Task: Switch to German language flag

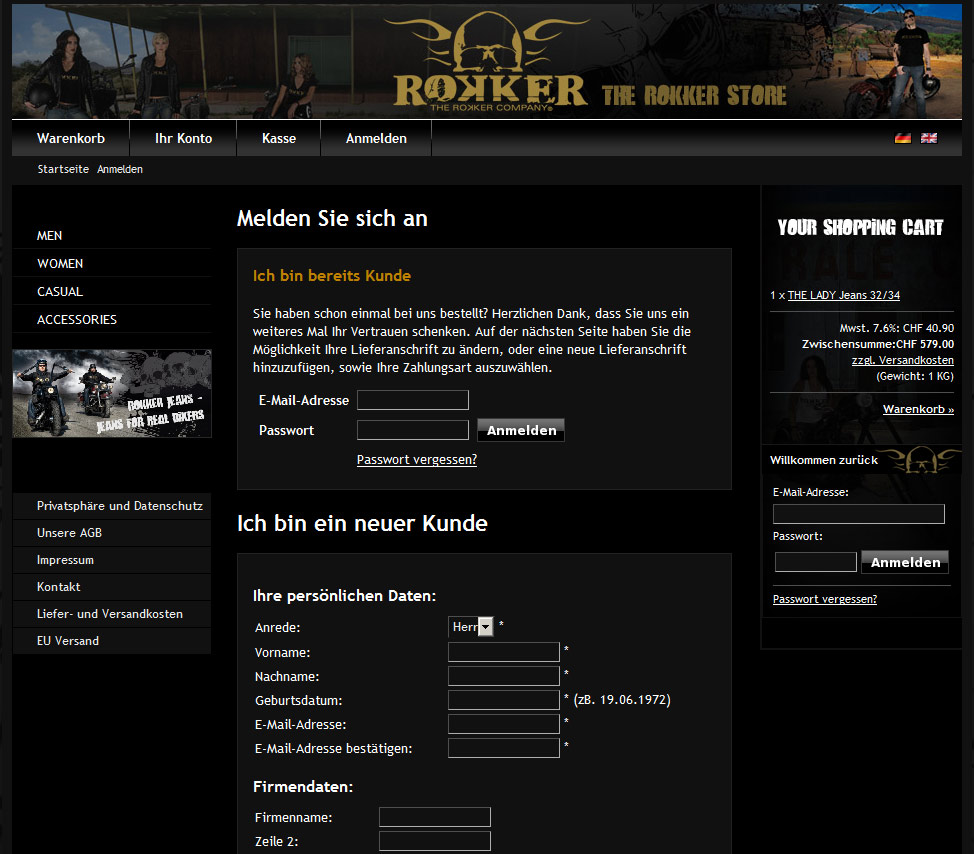Action: (903, 138)
